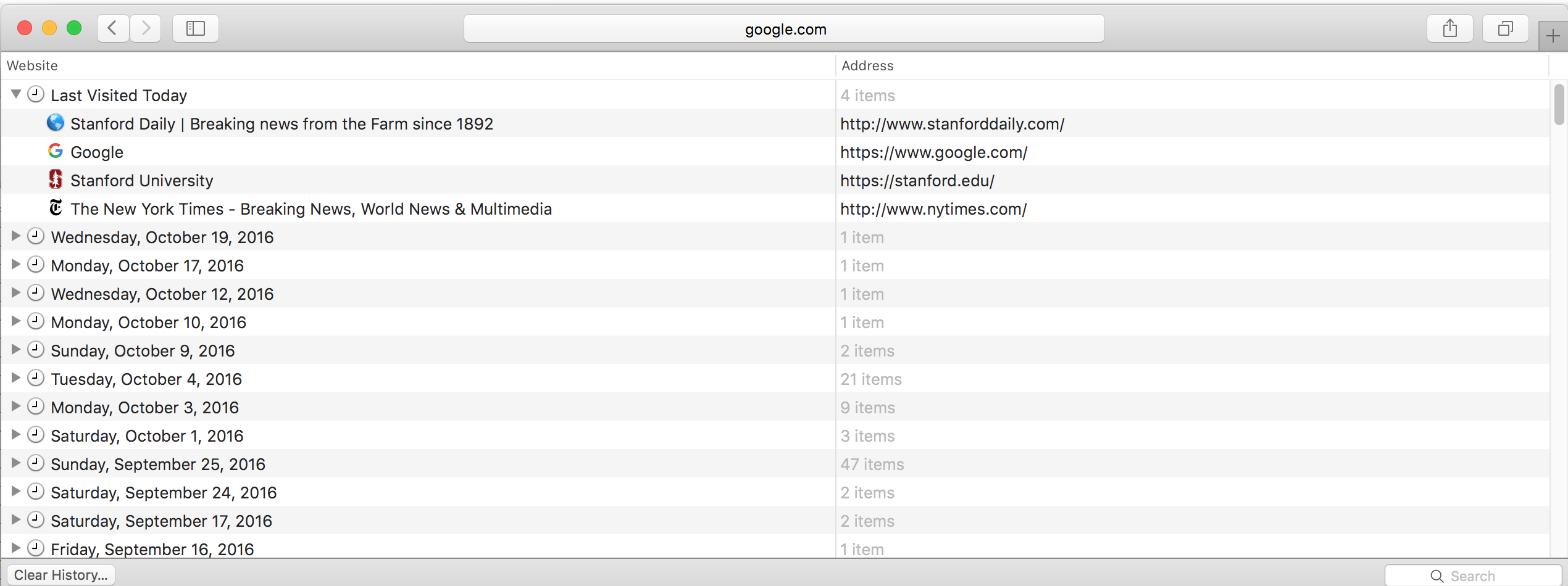Click address http://www.nytimes.com/
The image size is (1568, 586).
[x=933, y=209]
